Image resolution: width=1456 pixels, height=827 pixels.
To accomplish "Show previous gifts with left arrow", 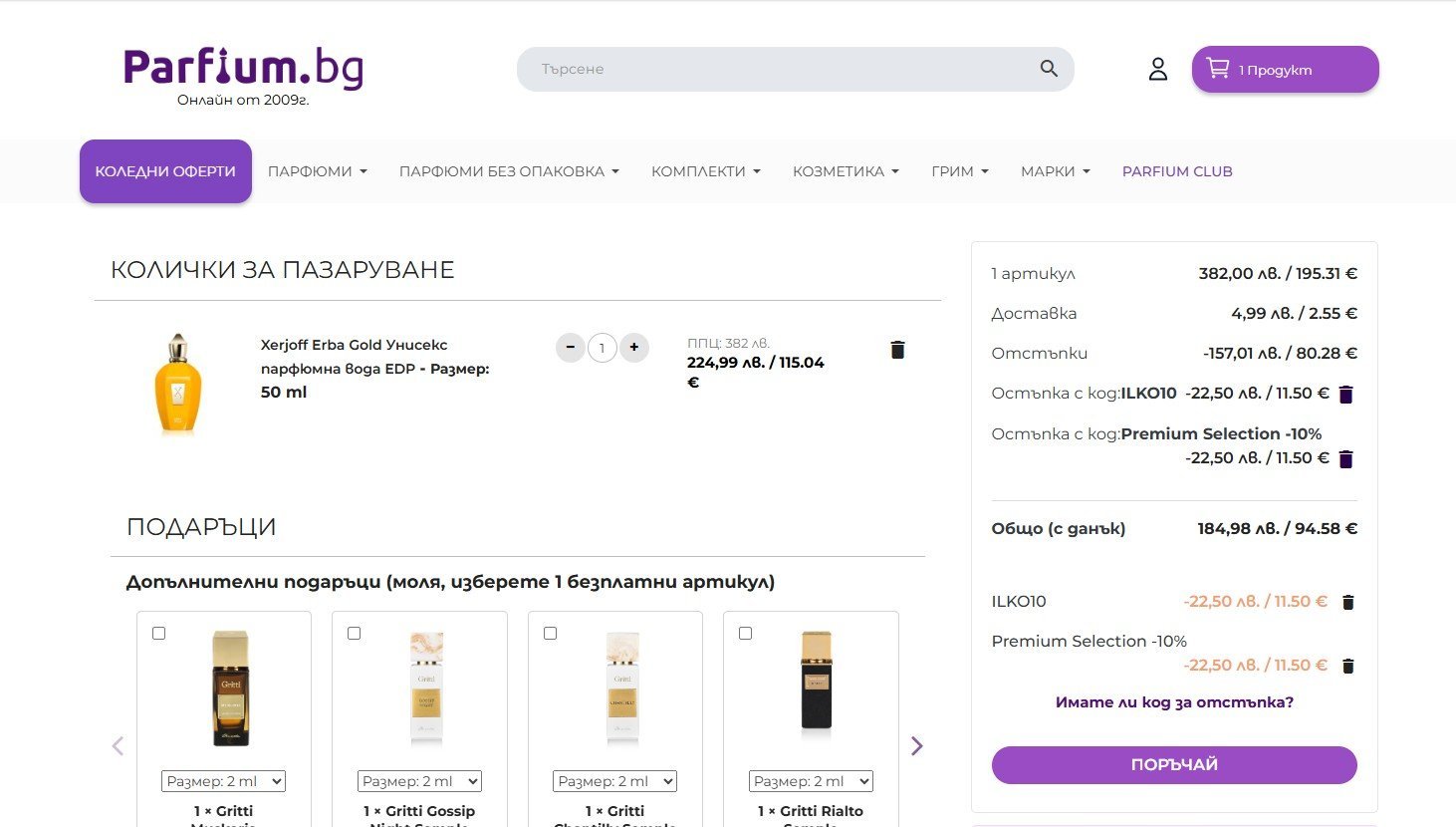I will [x=118, y=746].
